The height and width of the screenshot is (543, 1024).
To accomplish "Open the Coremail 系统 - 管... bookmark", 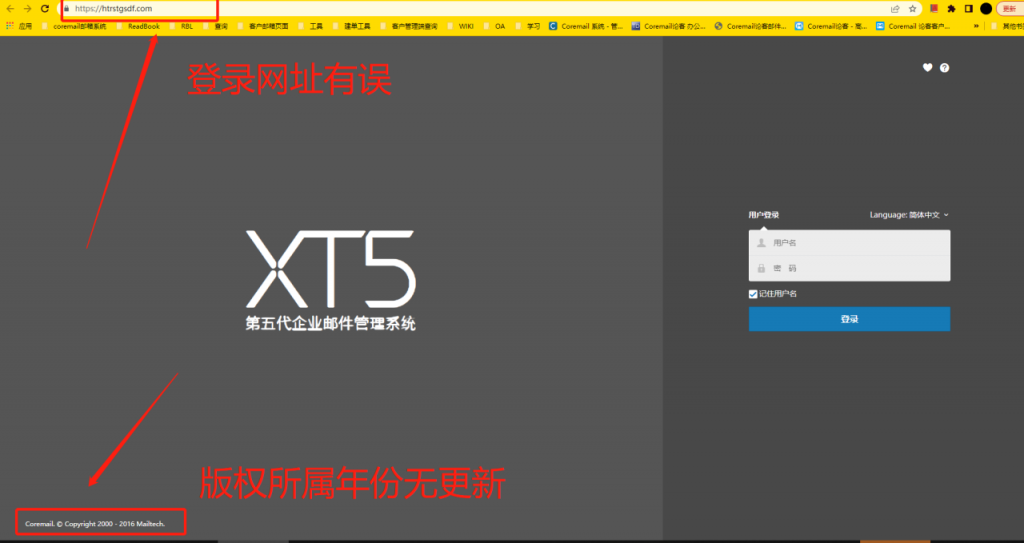I will click(586, 26).
